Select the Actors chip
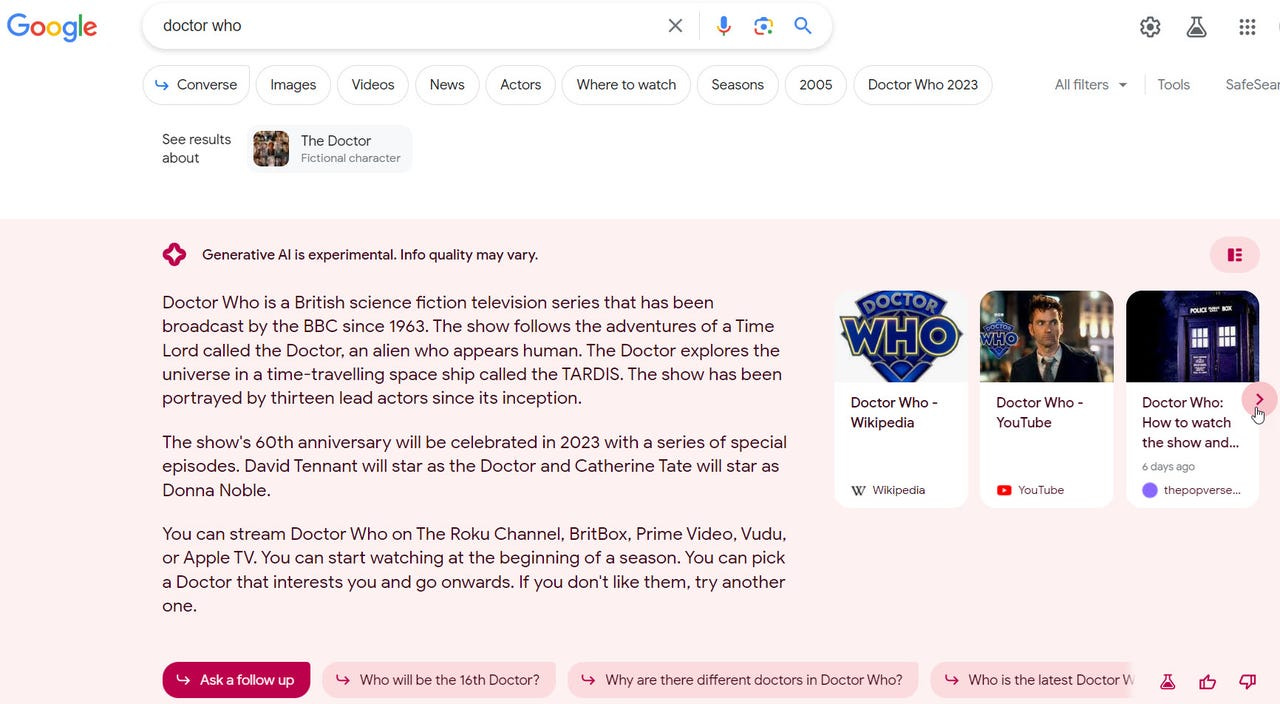Viewport: 1280px width, 704px height. click(x=520, y=85)
